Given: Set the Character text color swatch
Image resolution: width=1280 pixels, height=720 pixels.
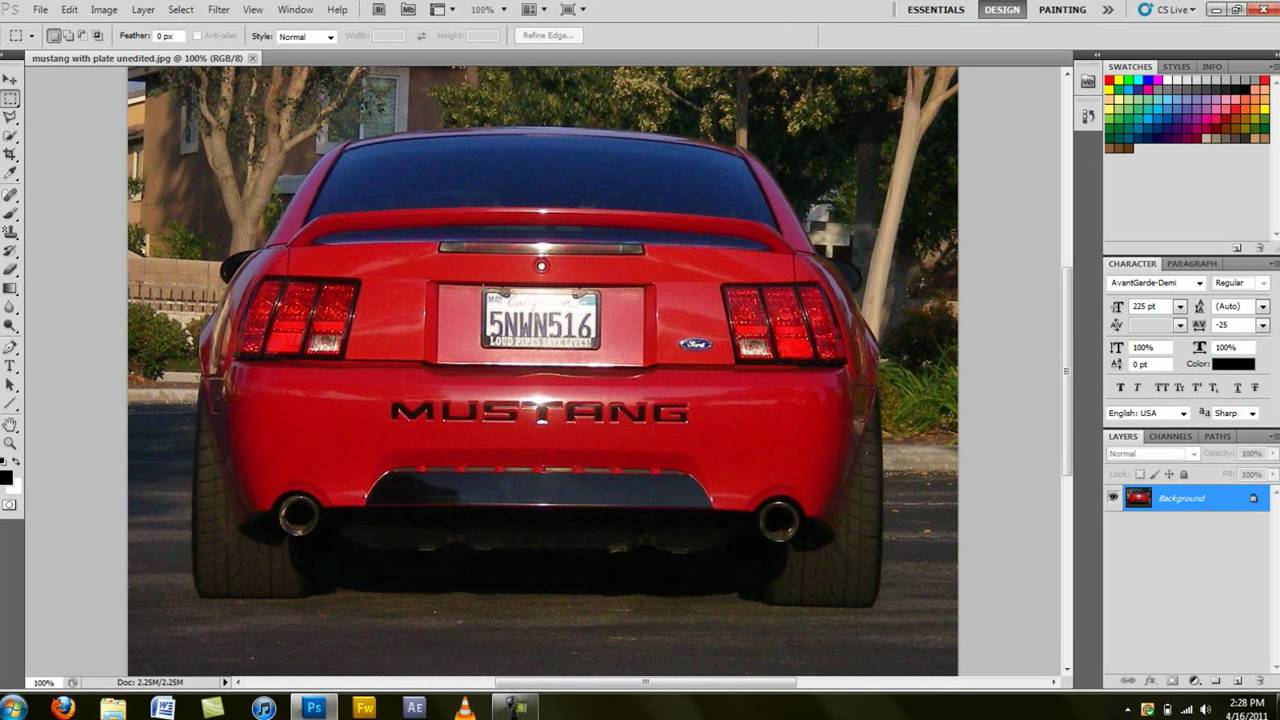Looking at the screenshot, I should [x=1233, y=364].
